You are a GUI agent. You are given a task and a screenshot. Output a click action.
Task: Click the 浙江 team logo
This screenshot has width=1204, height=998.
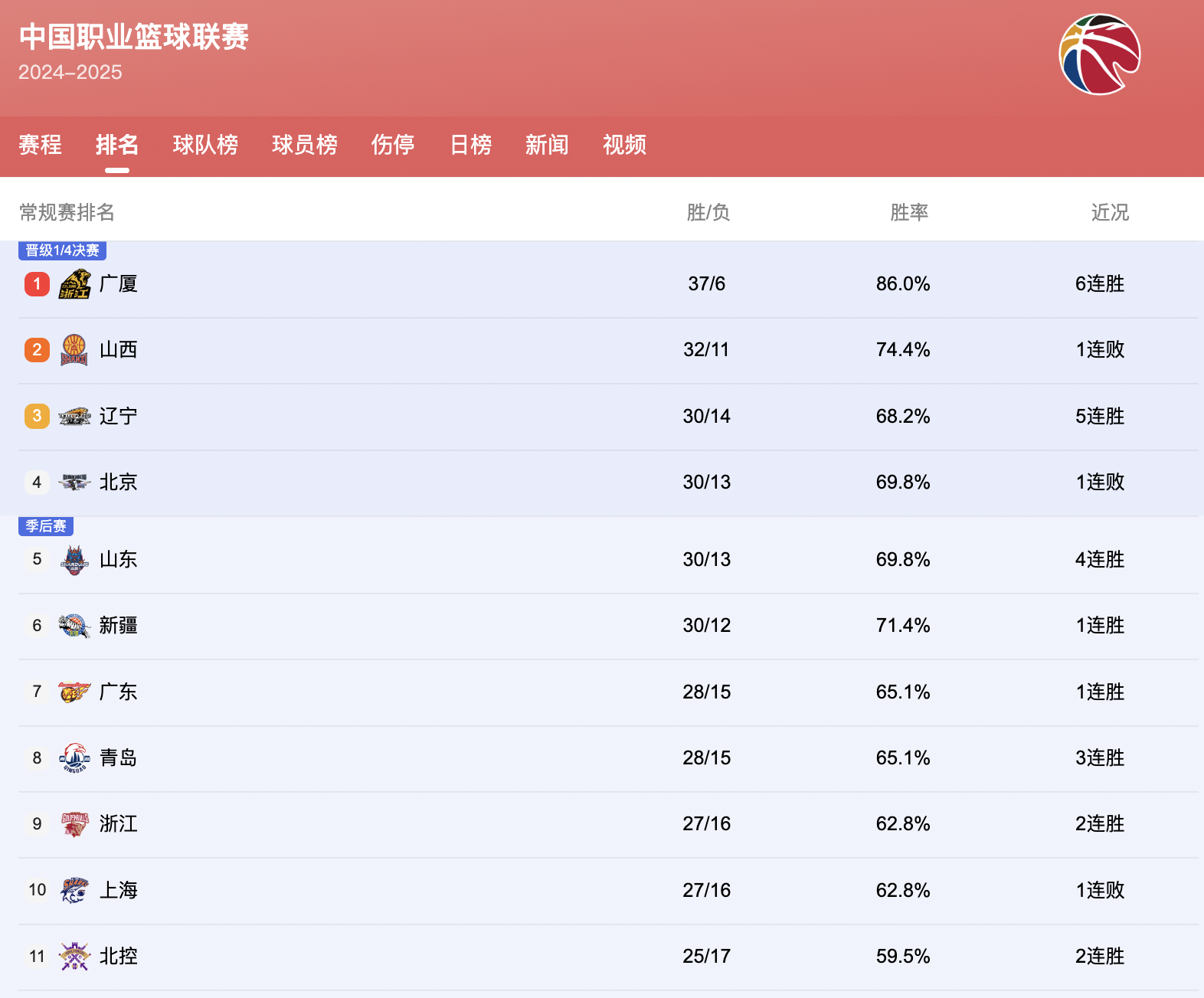[74, 824]
